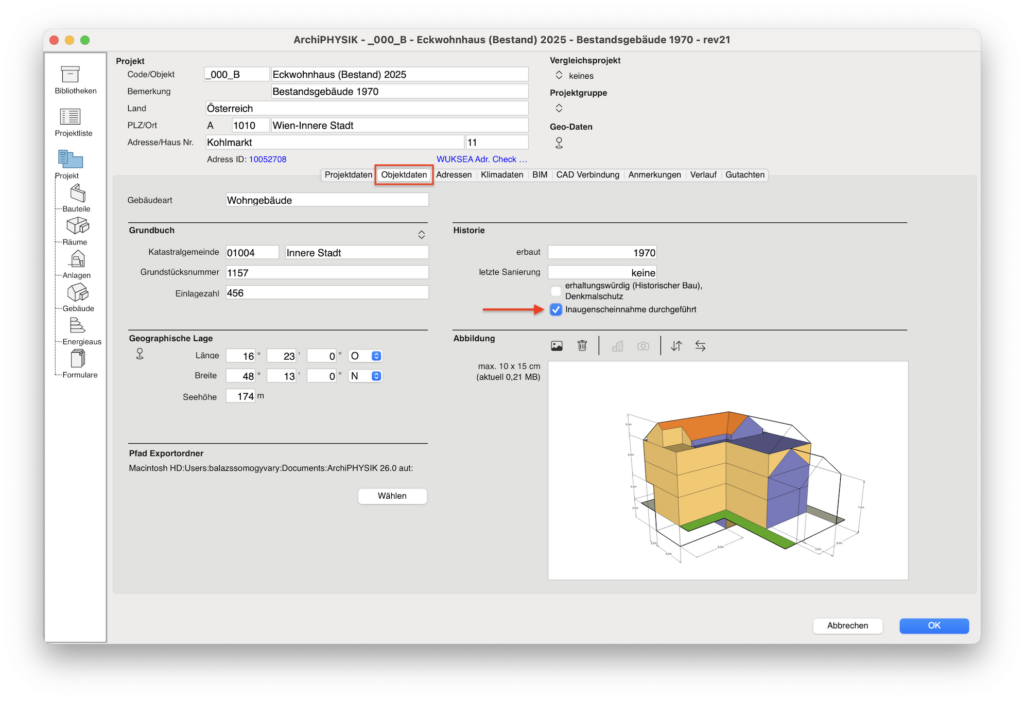The image size is (1024, 701).
Task: Switch to the BIM tab
Action: pyautogui.click(x=539, y=175)
